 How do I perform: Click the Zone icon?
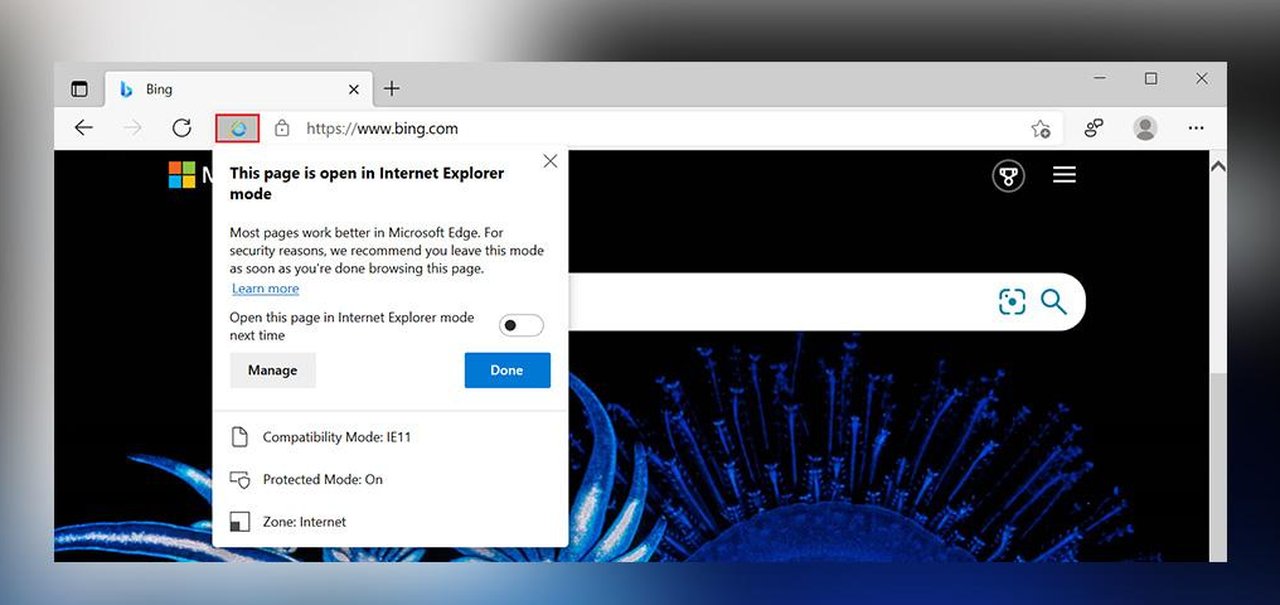coord(239,522)
